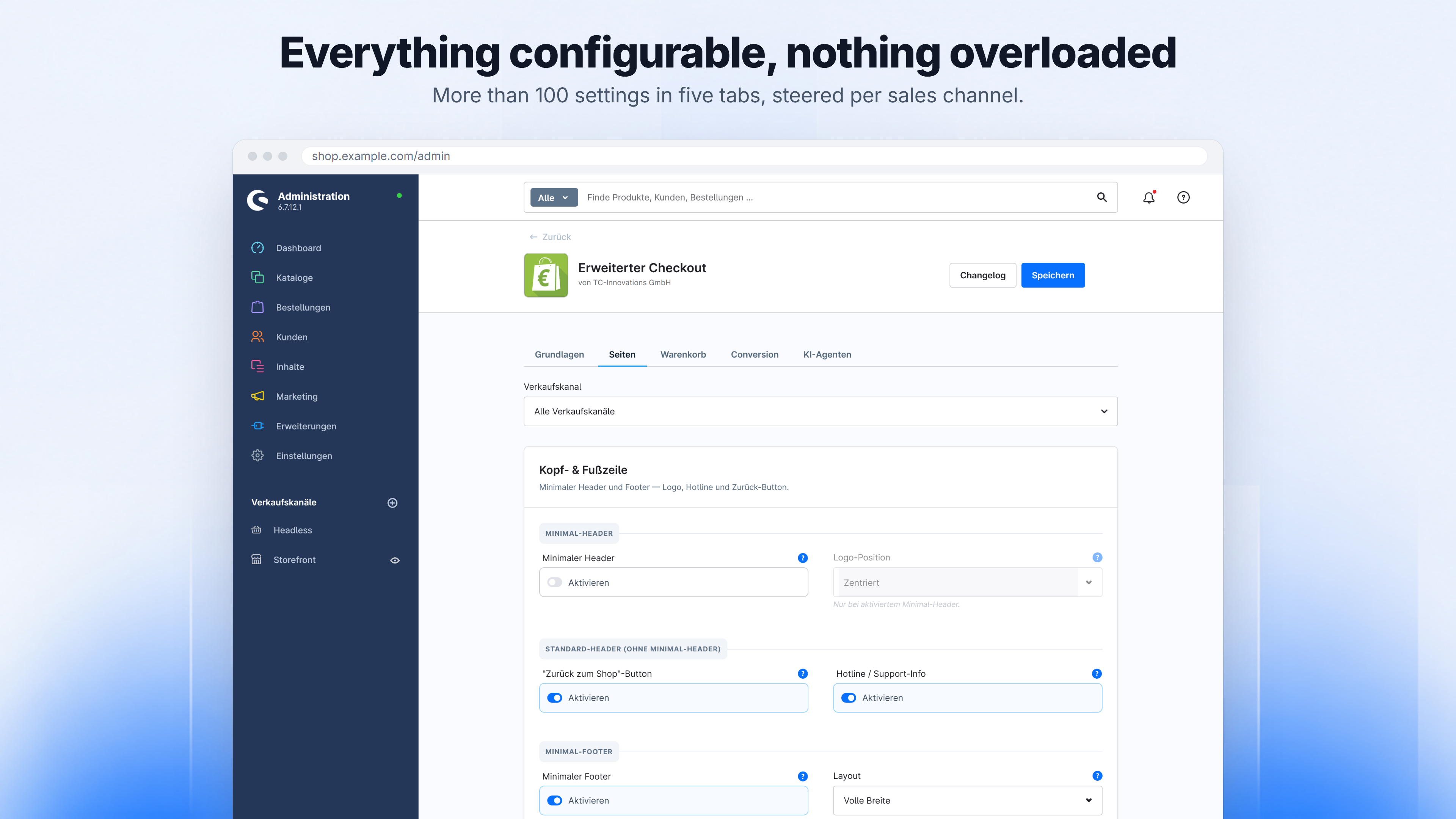Disable the Minimaler Footer toggle

[x=554, y=800]
